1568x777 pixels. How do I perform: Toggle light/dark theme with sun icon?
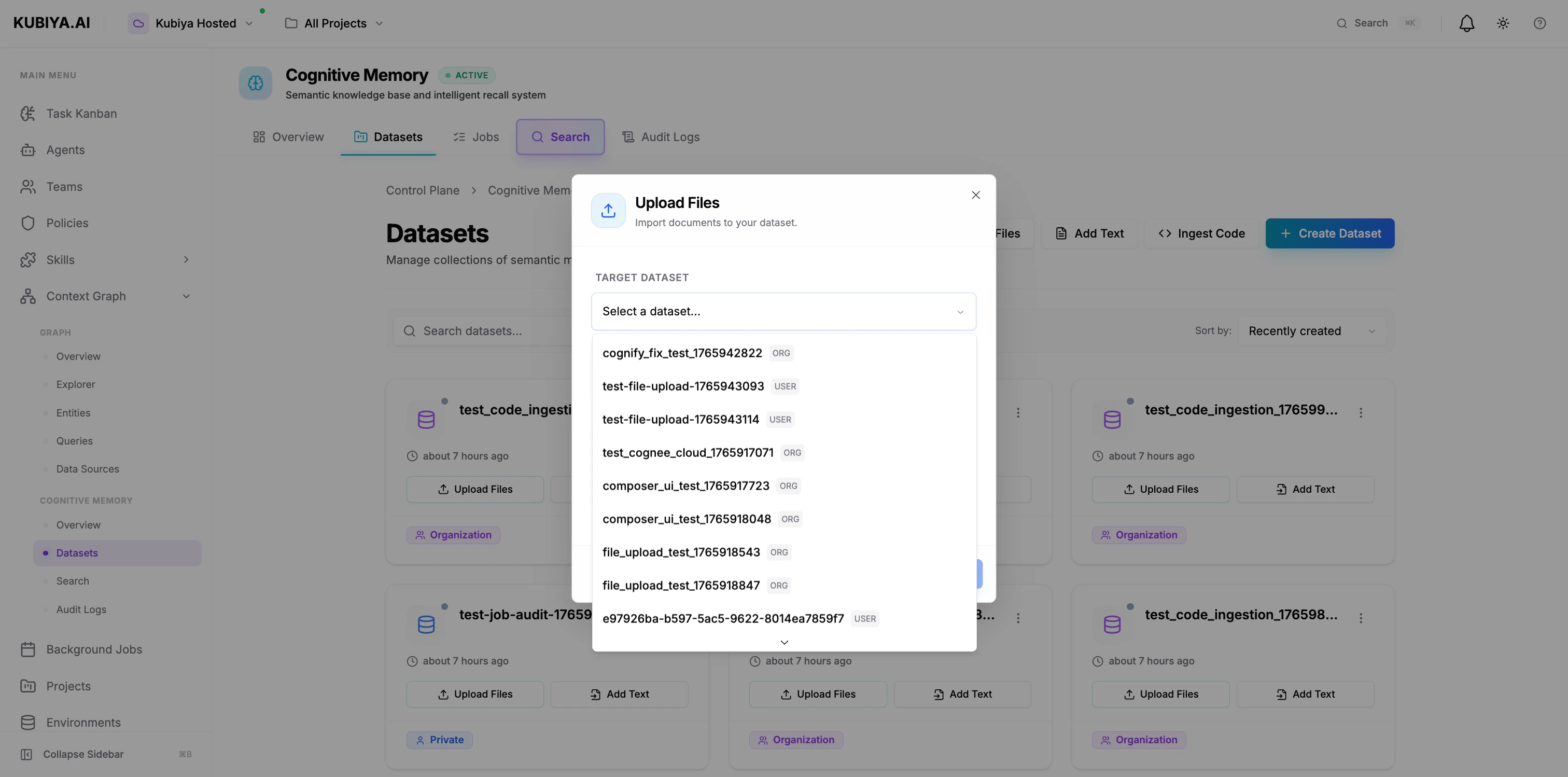click(x=1503, y=22)
